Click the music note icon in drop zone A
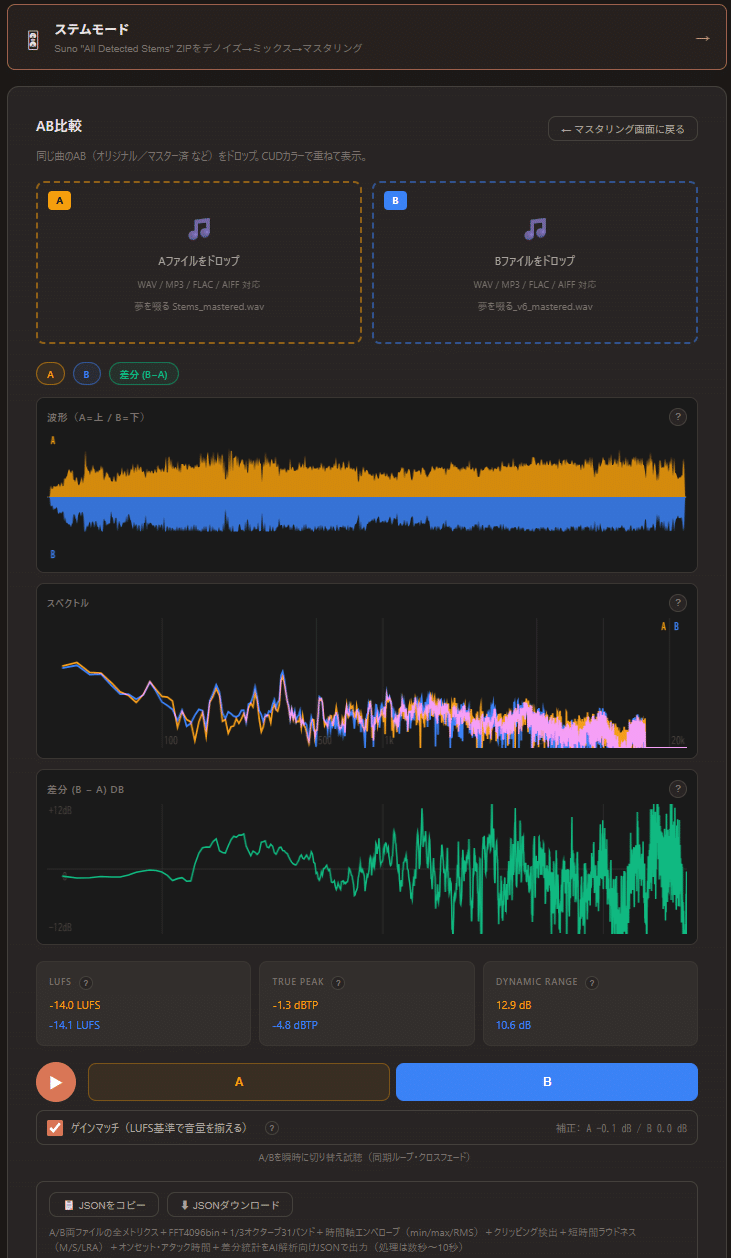The height and width of the screenshot is (1258, 731). [x=199, y=229]
